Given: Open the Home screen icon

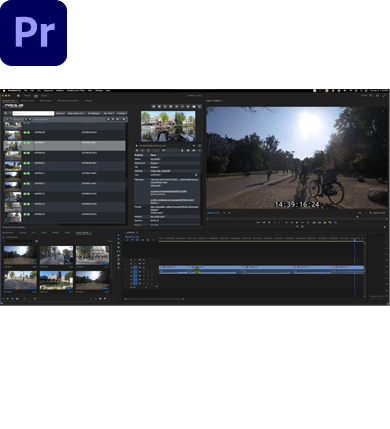Looking at the screenshot, I should [x=18, y=96].
